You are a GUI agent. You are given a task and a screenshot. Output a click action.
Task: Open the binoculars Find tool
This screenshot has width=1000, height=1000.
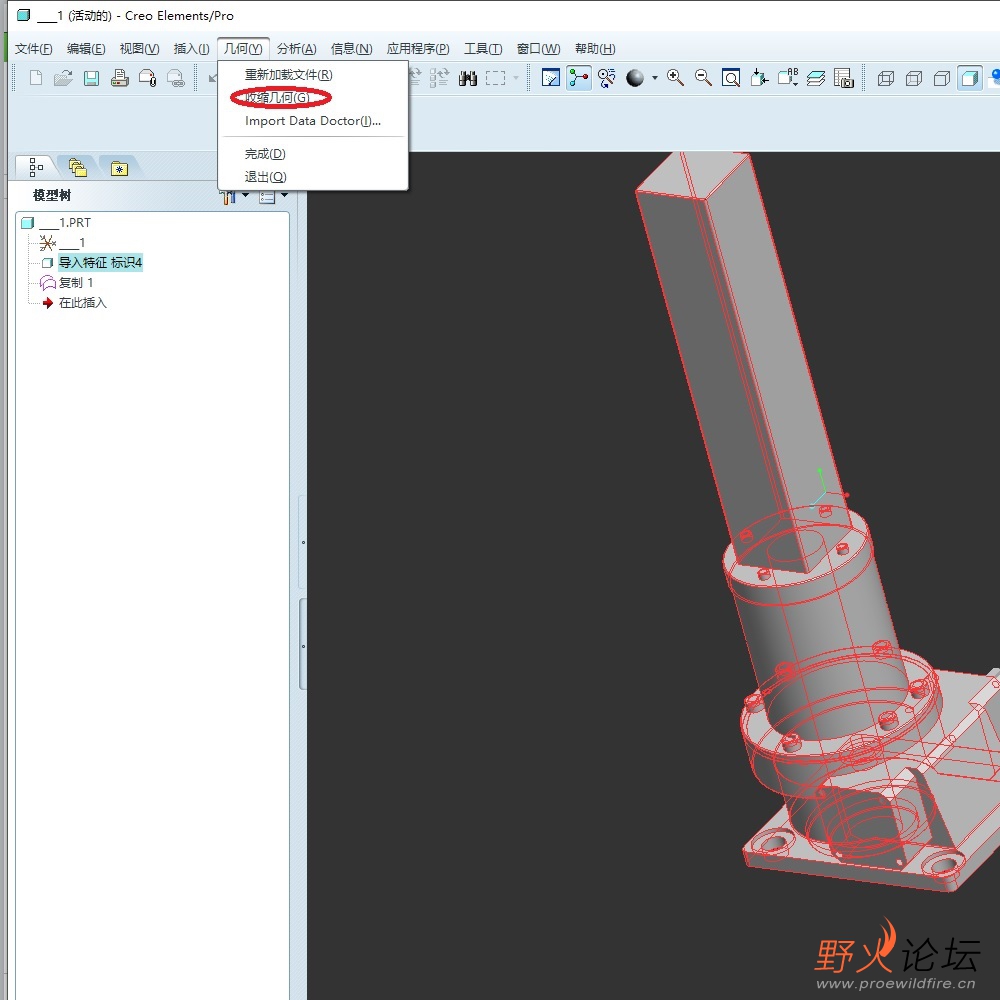pyautogui.click(x=467, y=78)
